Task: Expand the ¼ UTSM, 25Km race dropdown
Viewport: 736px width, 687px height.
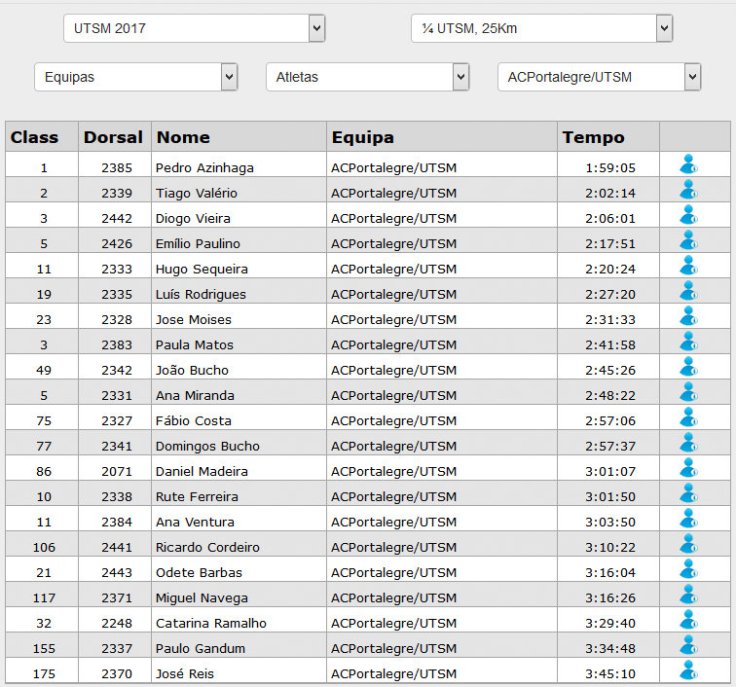Action: [x=541, y=28]
